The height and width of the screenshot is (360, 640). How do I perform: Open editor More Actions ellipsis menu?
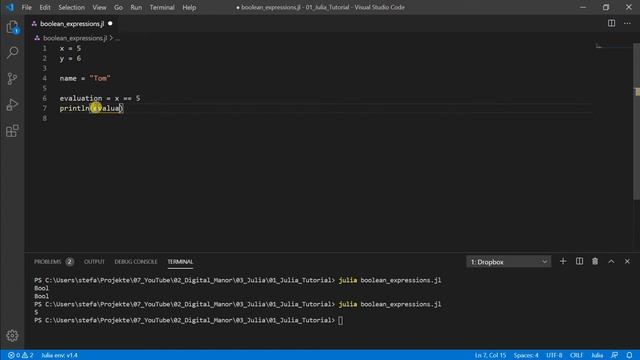click(x=627, y=23)
